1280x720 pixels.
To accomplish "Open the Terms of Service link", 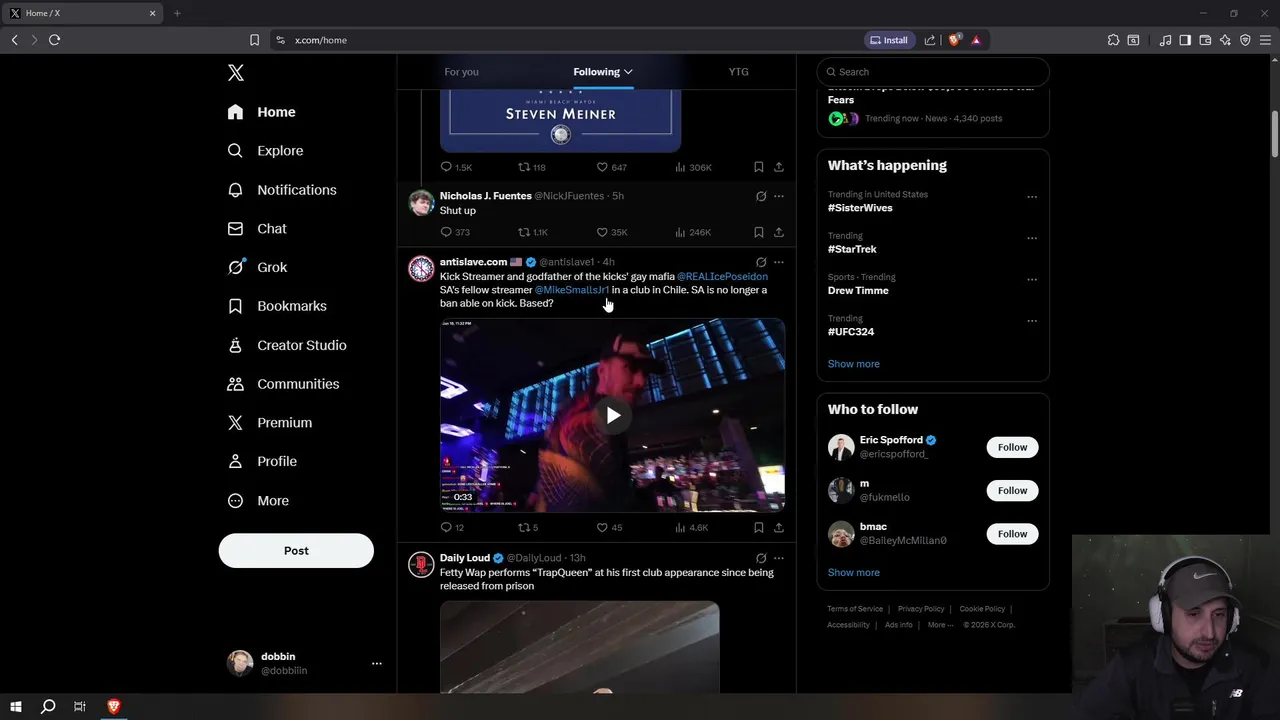I will click(855, 609).
